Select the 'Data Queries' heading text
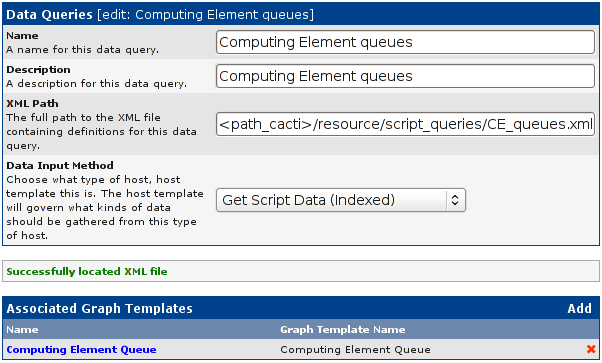 pos(49,15)
